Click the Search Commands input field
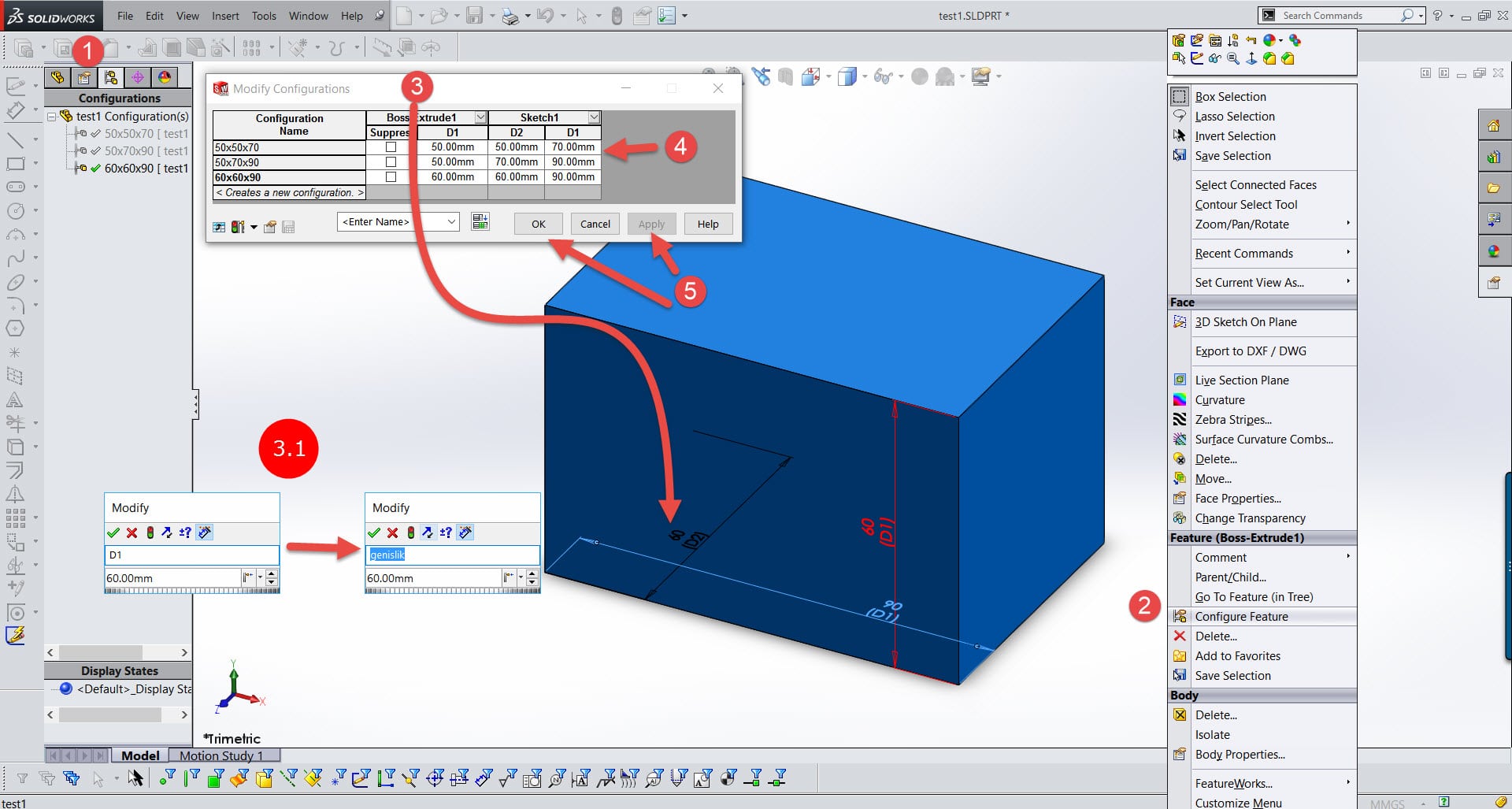Screen dimensions: 1512x809 click(1338, 16)
